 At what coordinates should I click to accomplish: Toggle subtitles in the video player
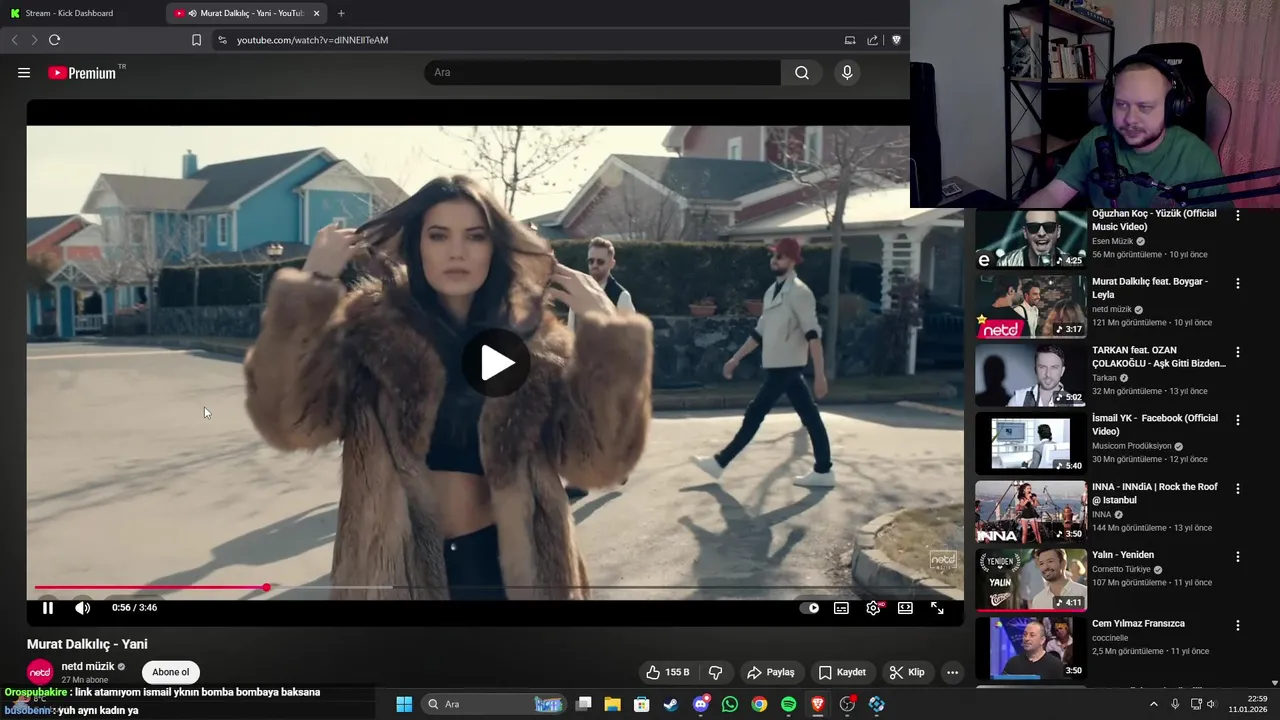coord(841,607)
